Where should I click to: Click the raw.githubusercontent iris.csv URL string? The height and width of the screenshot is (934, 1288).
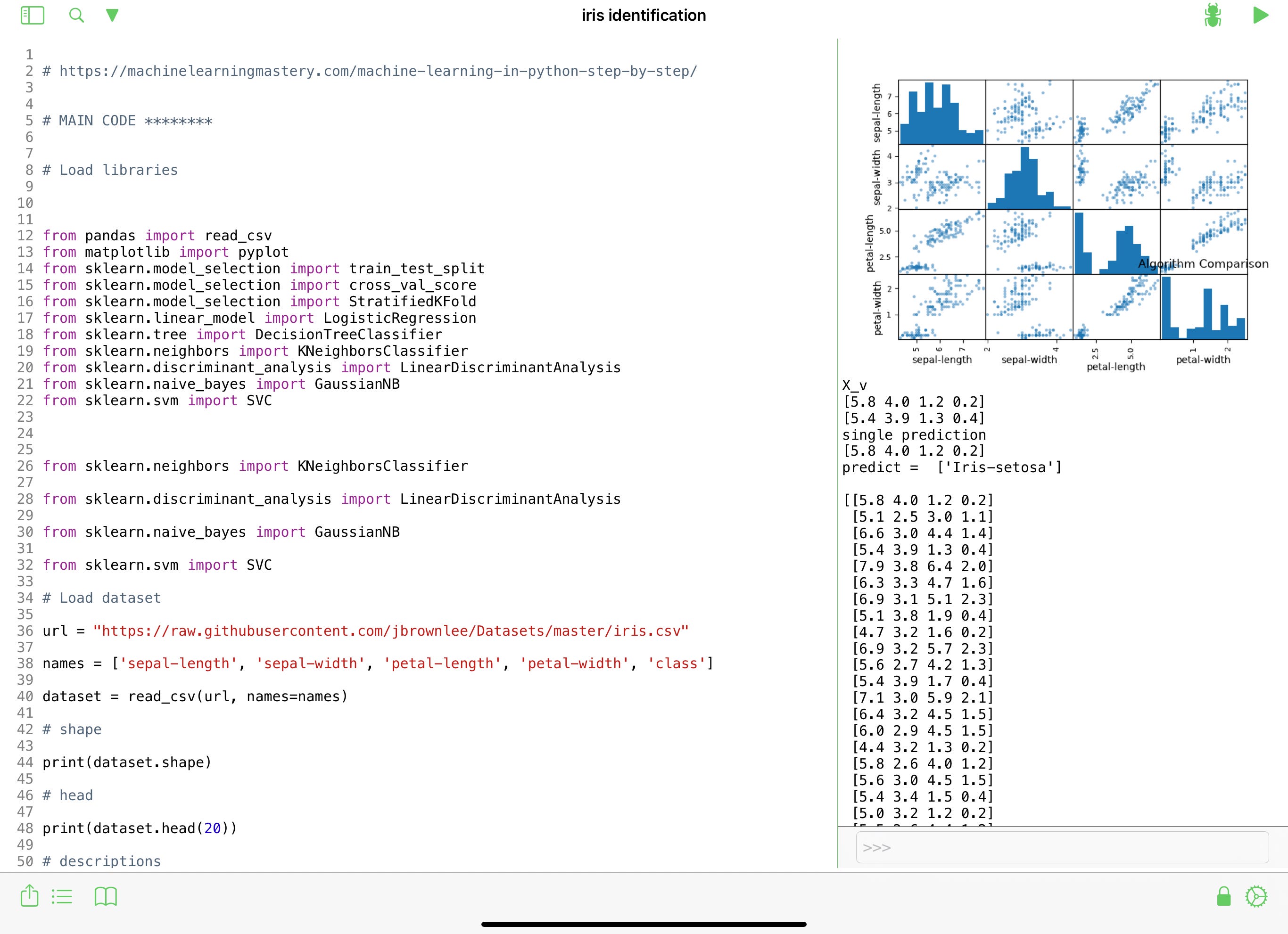click(x=391, y=631)
